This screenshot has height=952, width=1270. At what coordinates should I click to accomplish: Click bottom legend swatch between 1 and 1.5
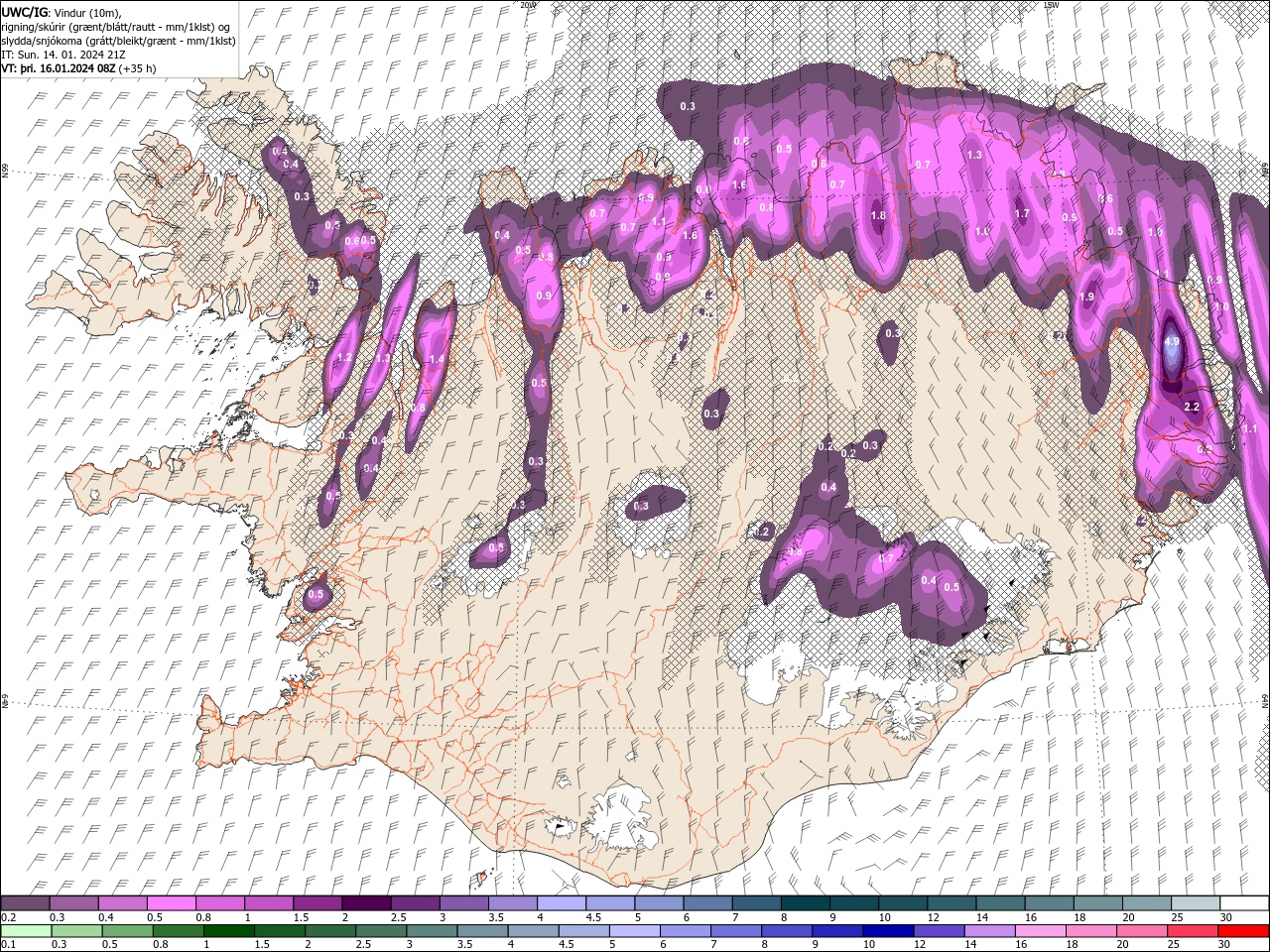[229, 931]
